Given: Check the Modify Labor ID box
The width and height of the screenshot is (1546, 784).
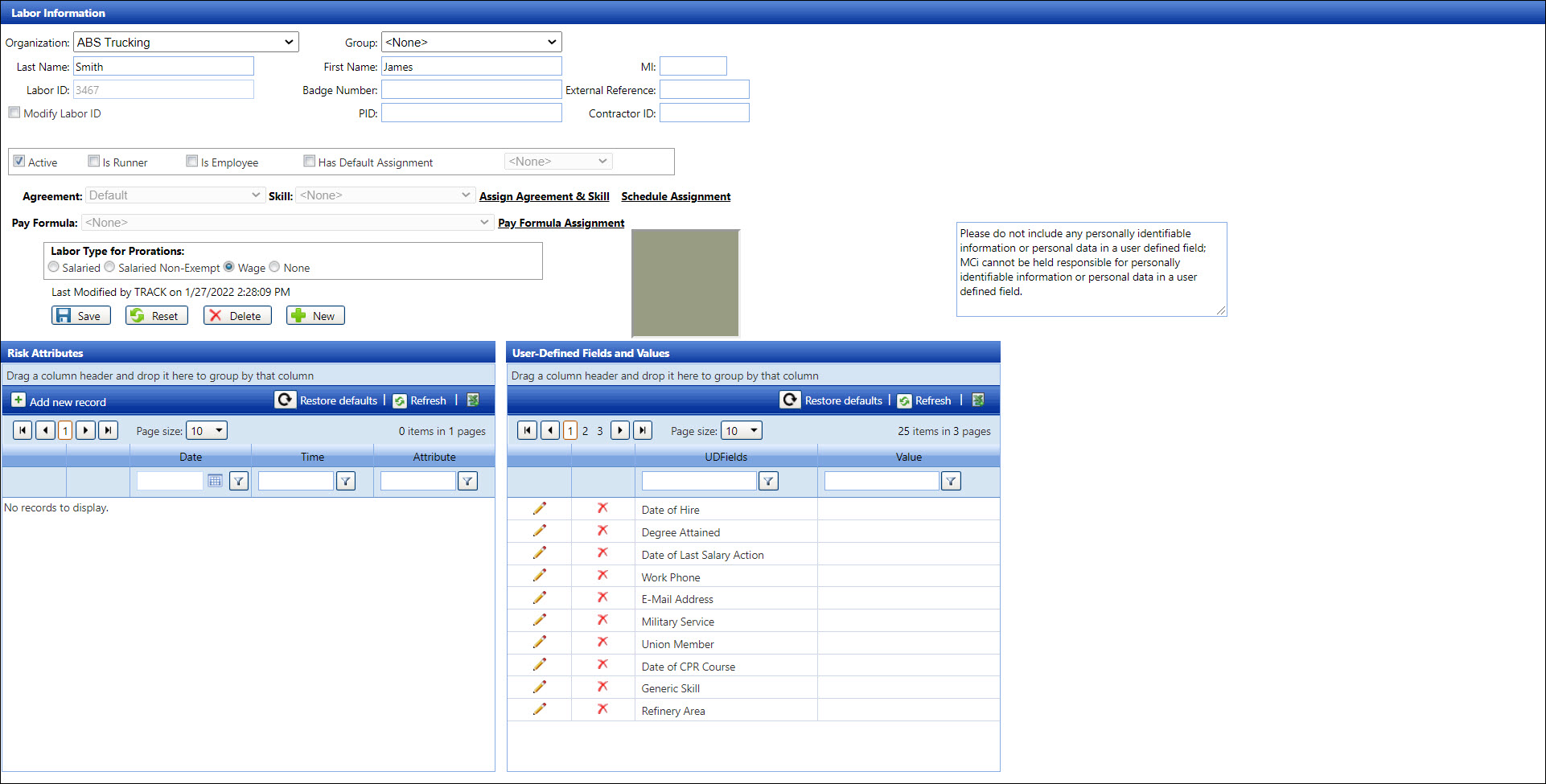Looking at the screenshot, I should [14, 113].
